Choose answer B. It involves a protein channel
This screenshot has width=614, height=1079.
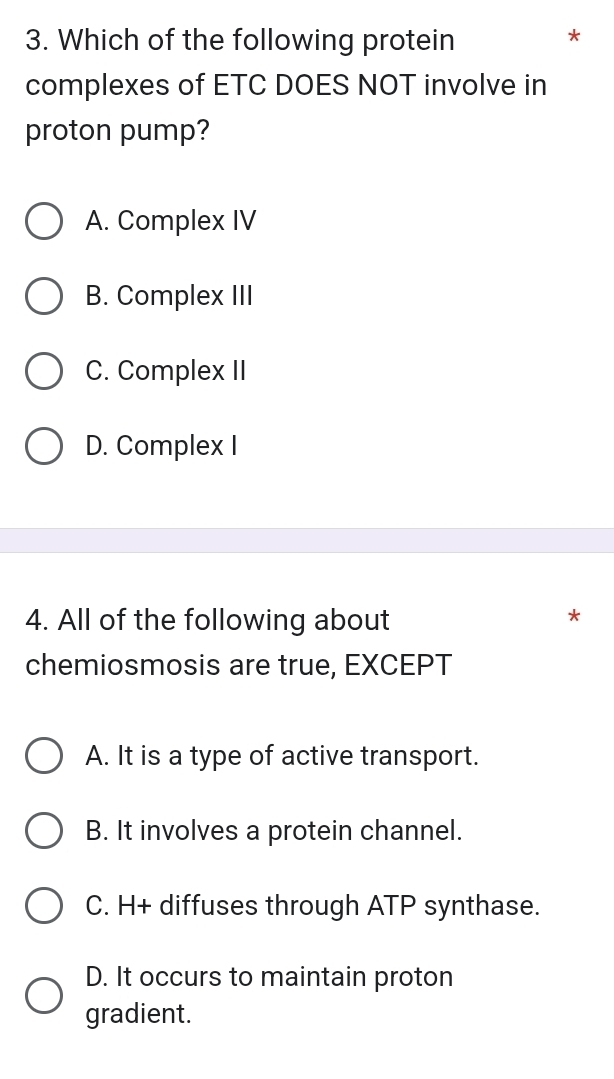44,831
